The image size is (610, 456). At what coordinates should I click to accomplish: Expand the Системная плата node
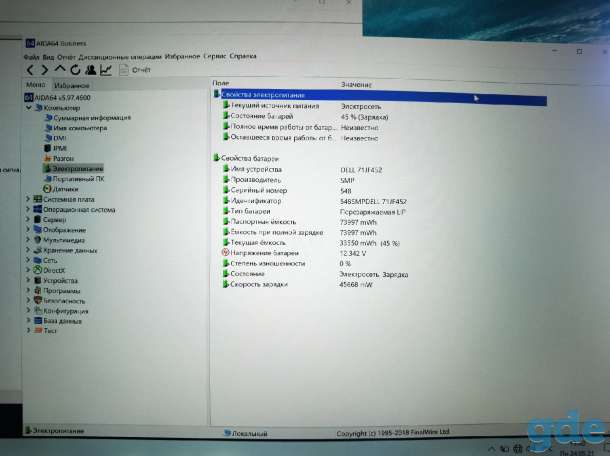(28, 199)
